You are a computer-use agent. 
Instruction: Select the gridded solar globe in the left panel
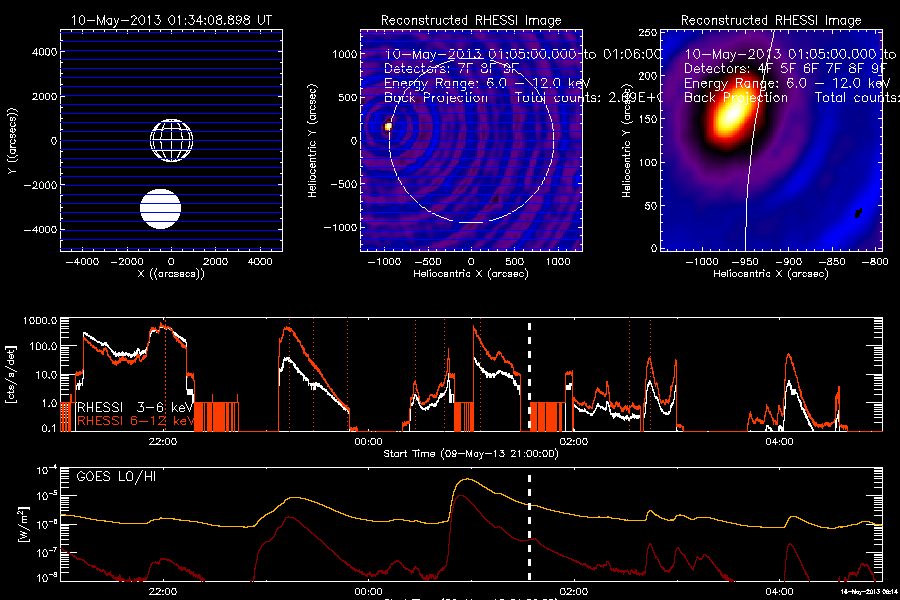click(172, 140)
